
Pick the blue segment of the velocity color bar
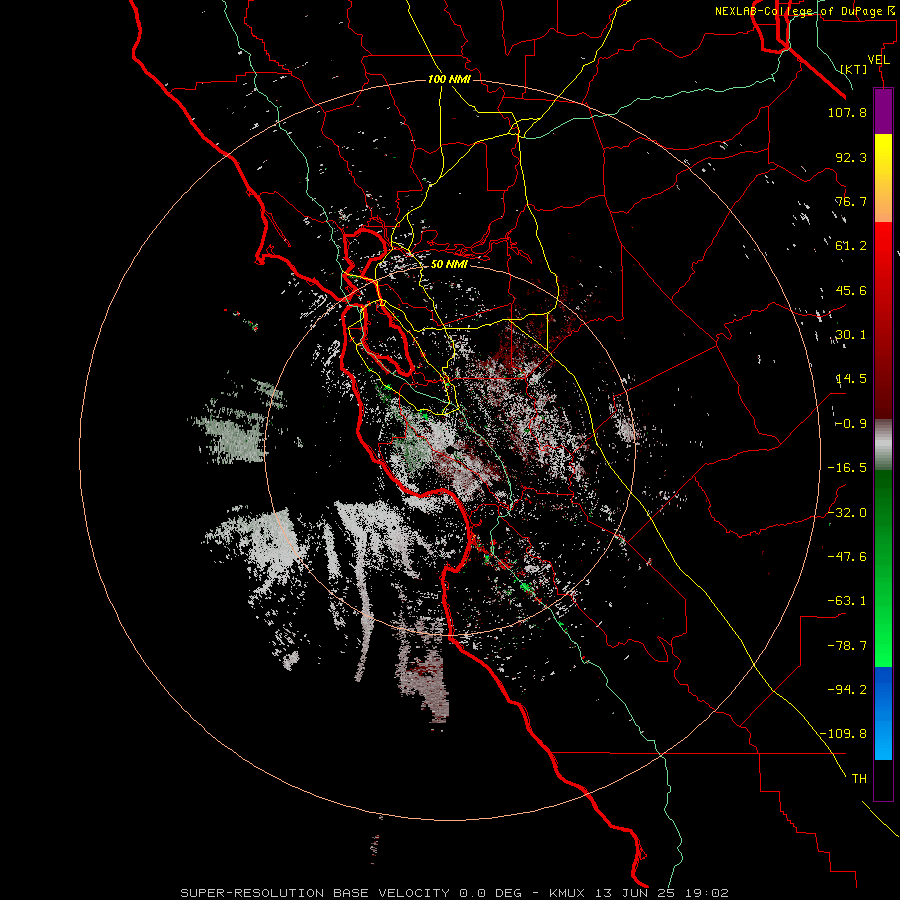pos(883,713)
